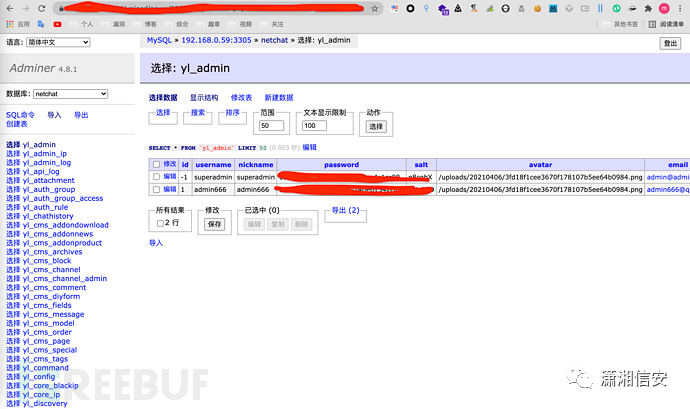Screen dimensions: 690x409
Task: Open the yl_chathistory table in sidebar
Action: (48, 216)
